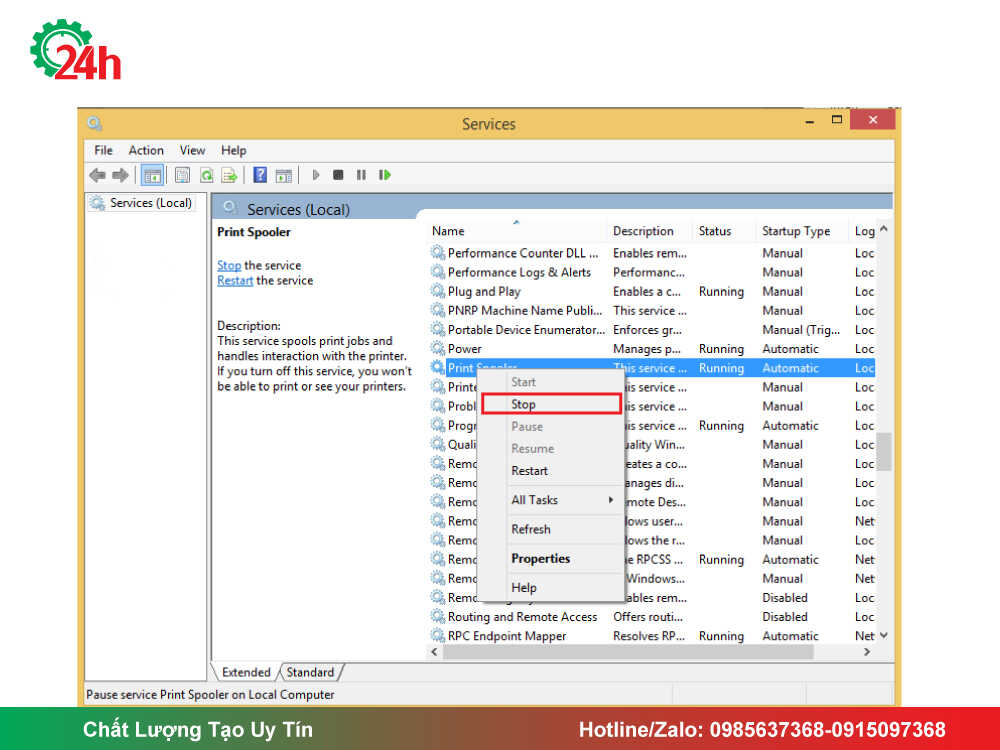Click the Refresh toolbar icon
1000x750 pixels.
[x=206, y=175]
